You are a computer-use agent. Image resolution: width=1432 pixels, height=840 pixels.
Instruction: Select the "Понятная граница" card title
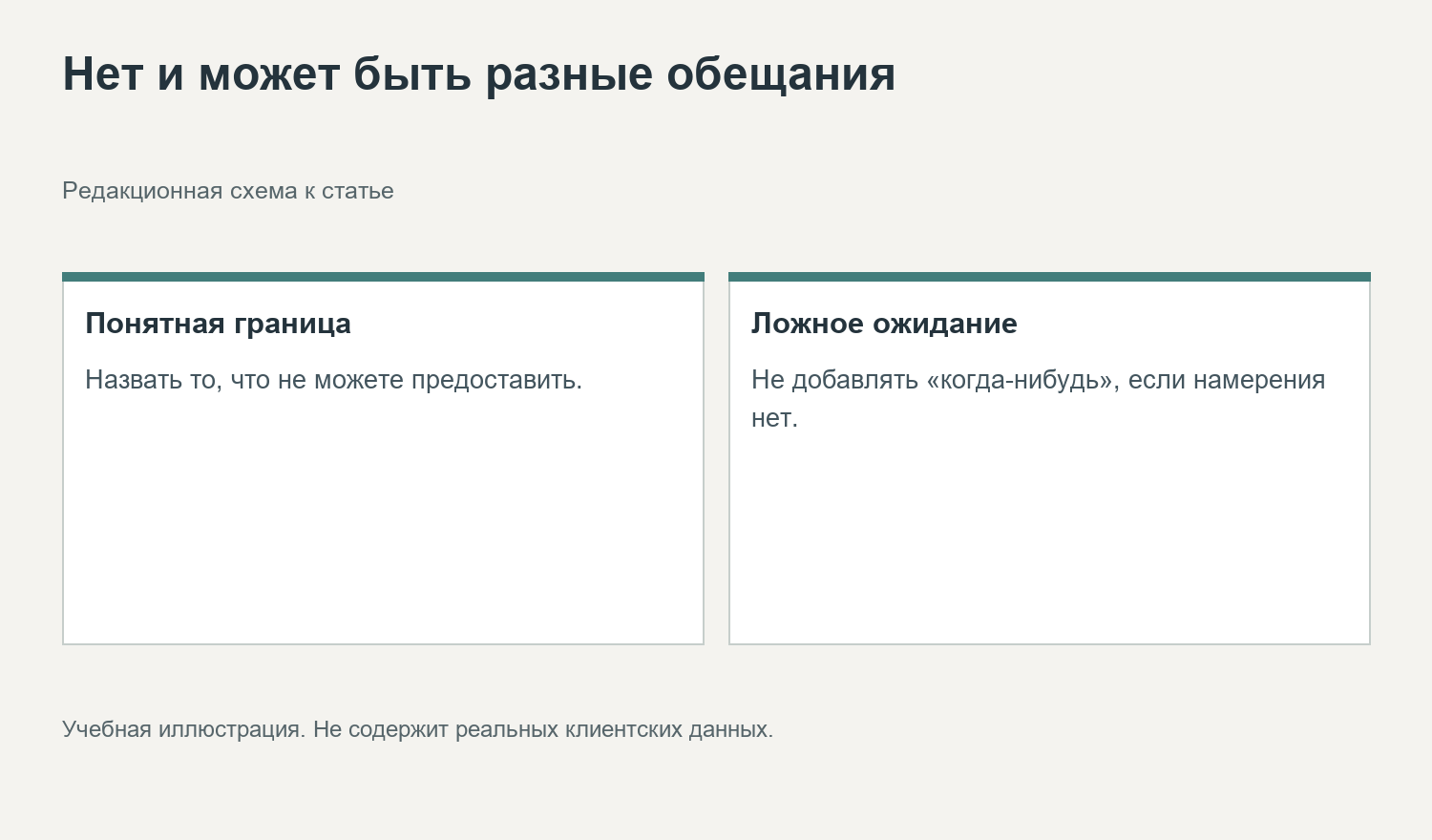[219, 324]
